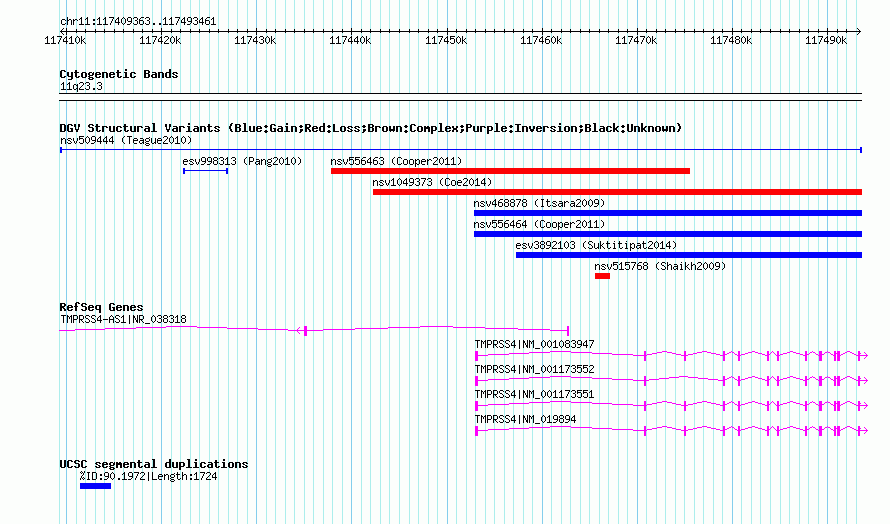This screenshot has width=890, height=524.
Task: Click the 117450k ruler position
Action: [x=446, y=40]
